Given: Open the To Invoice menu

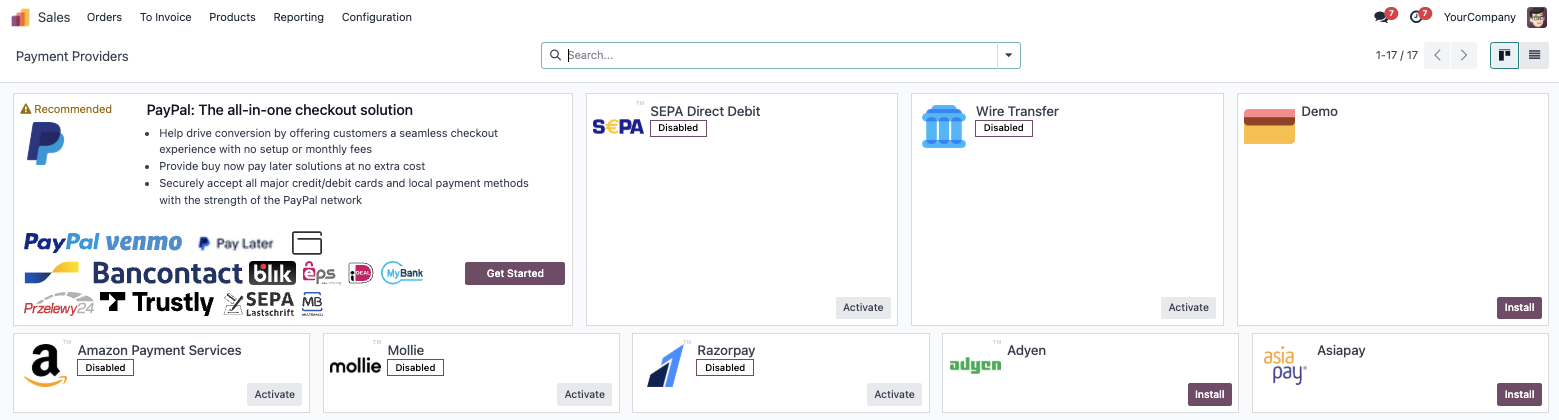Looking at the screenshot, I should [166, 17].
